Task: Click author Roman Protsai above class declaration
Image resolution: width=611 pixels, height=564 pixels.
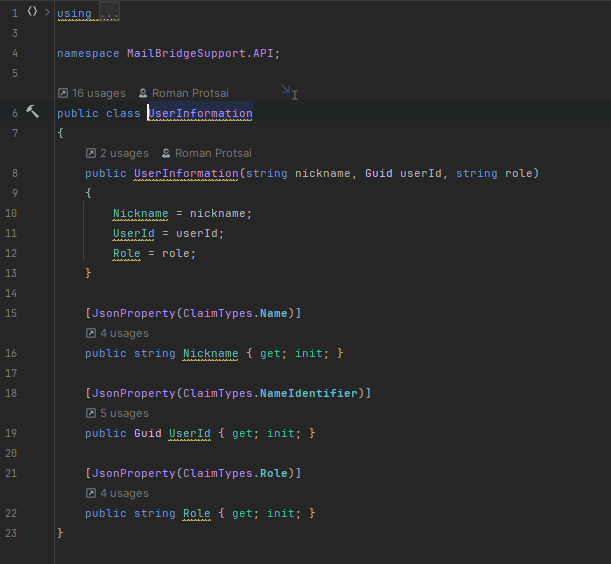Action: 190,94
